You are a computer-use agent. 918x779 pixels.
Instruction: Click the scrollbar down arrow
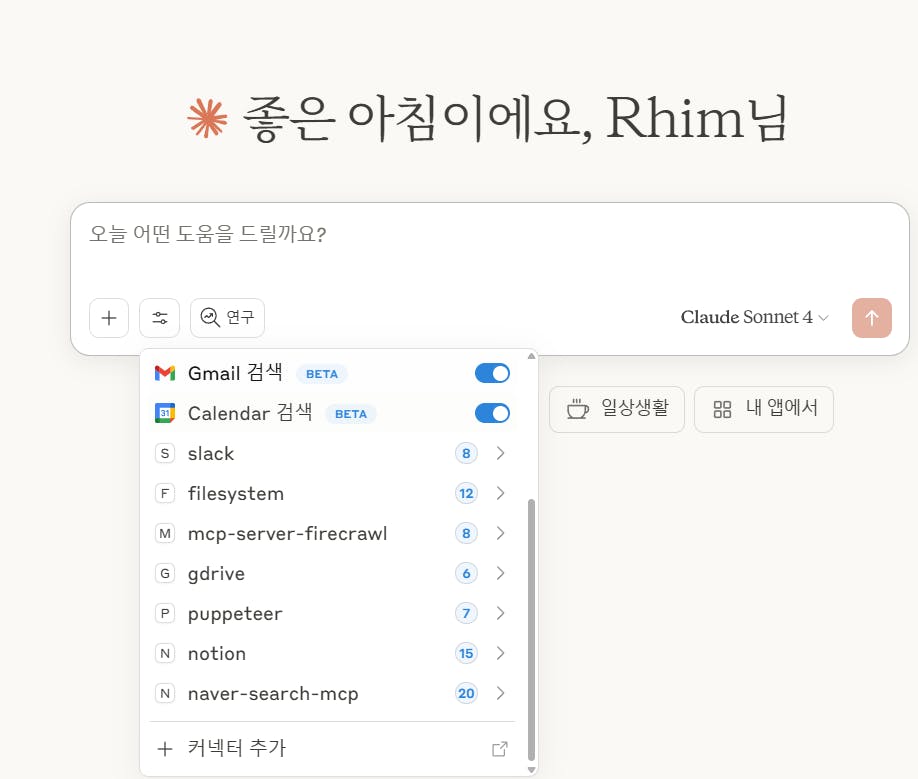tap(531, 770)
